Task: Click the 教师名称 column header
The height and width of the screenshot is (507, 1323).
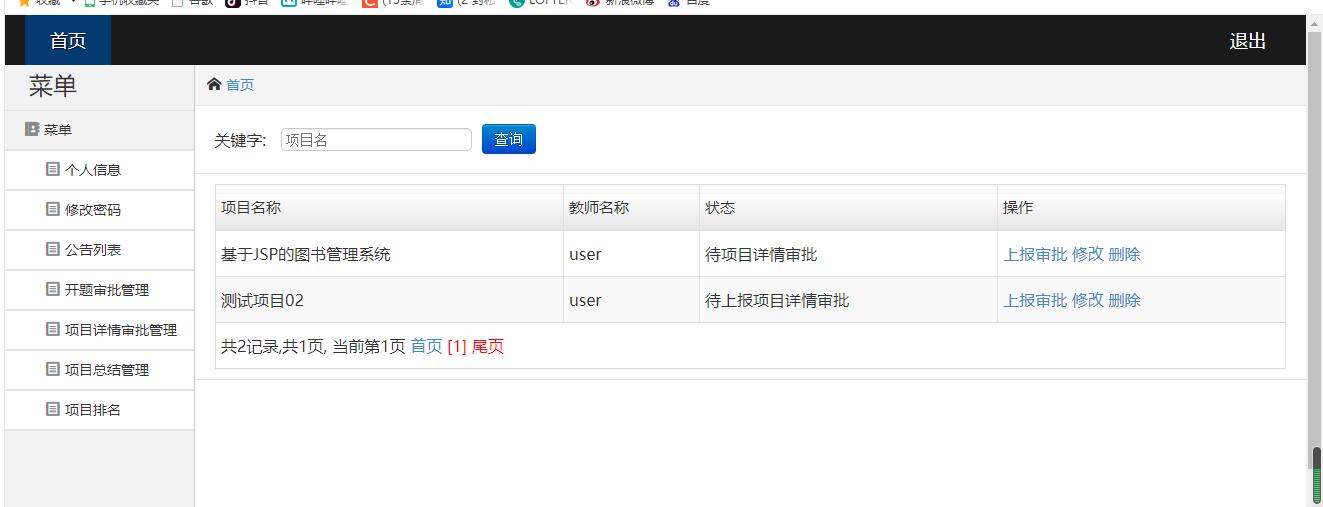Action: [632, 208]
